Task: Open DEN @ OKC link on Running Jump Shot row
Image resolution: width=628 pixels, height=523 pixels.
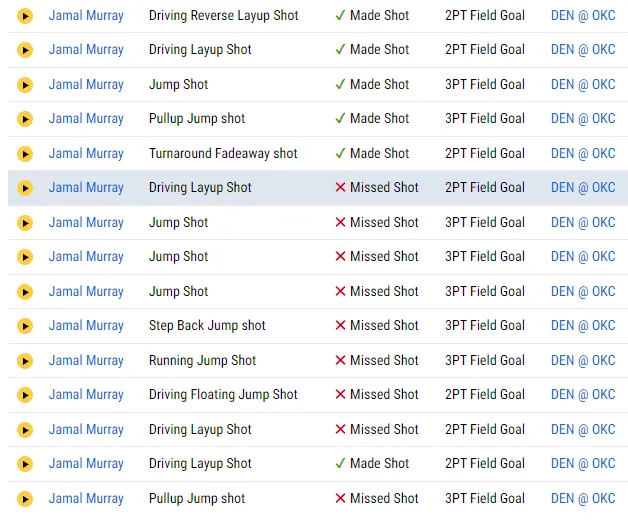Action: [x=583, y=360]
